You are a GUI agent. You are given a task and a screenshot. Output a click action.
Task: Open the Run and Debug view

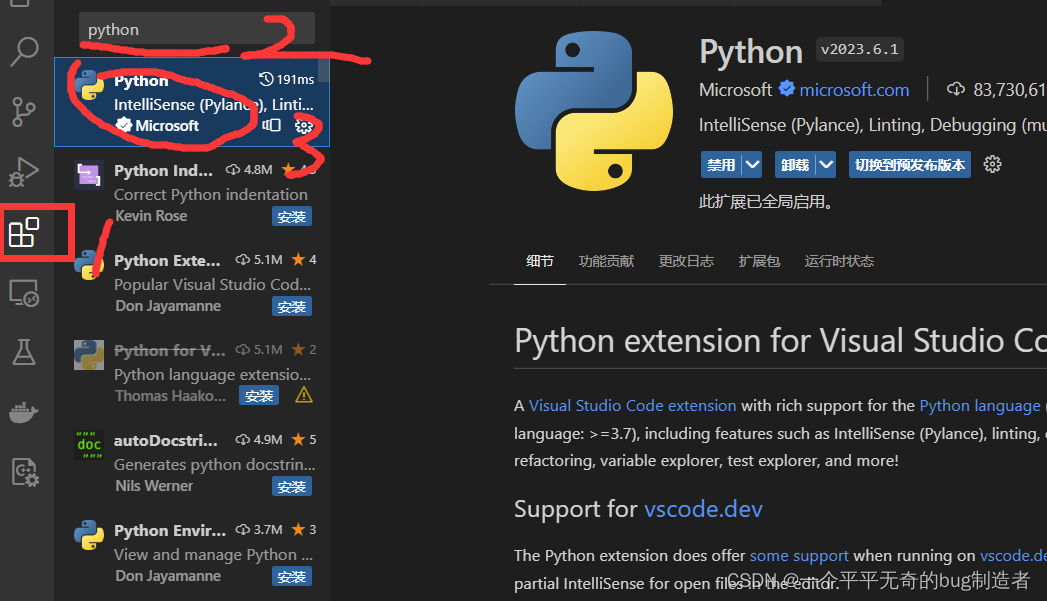coord(24,172)
